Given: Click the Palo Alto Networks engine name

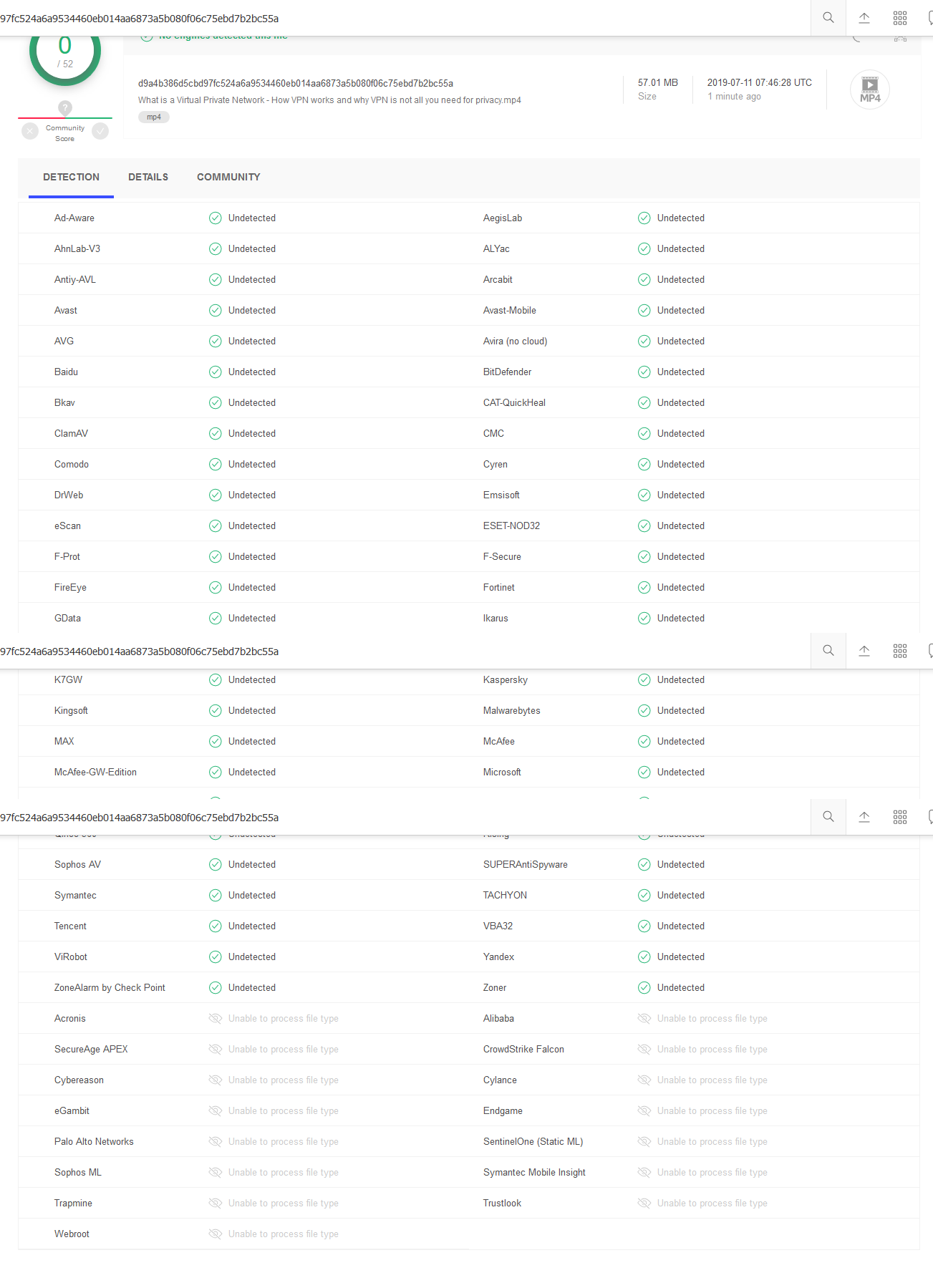Looking at the screenshot, I should click(94, 1142).
